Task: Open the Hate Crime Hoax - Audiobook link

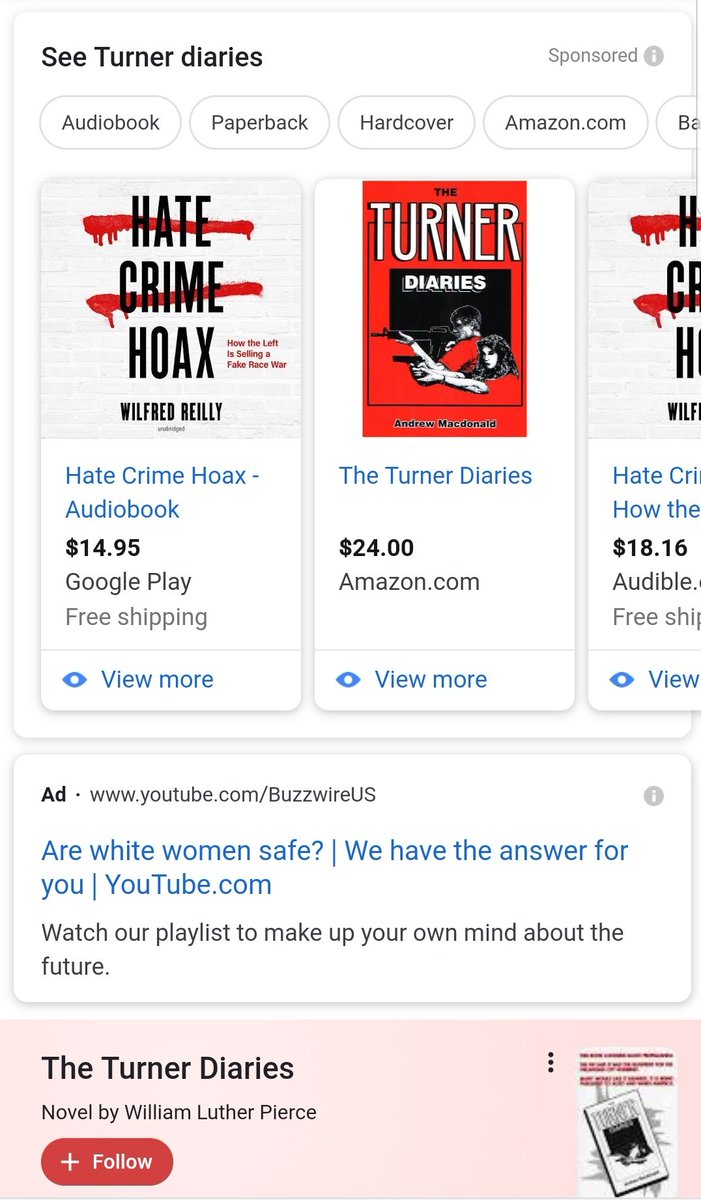Action: coord(162,492)
